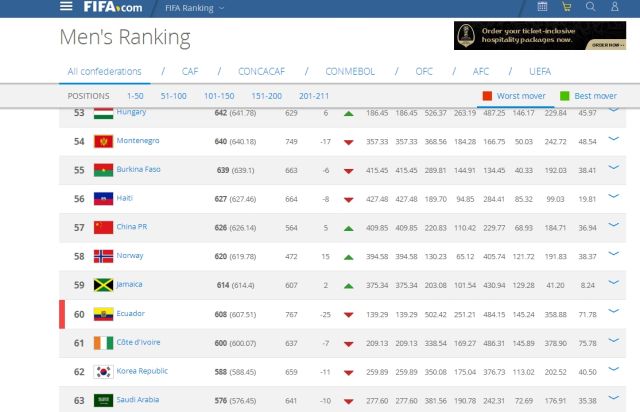Jump to positions 51-100
This screenshot has height=412, width=640.
pos(173,96)
